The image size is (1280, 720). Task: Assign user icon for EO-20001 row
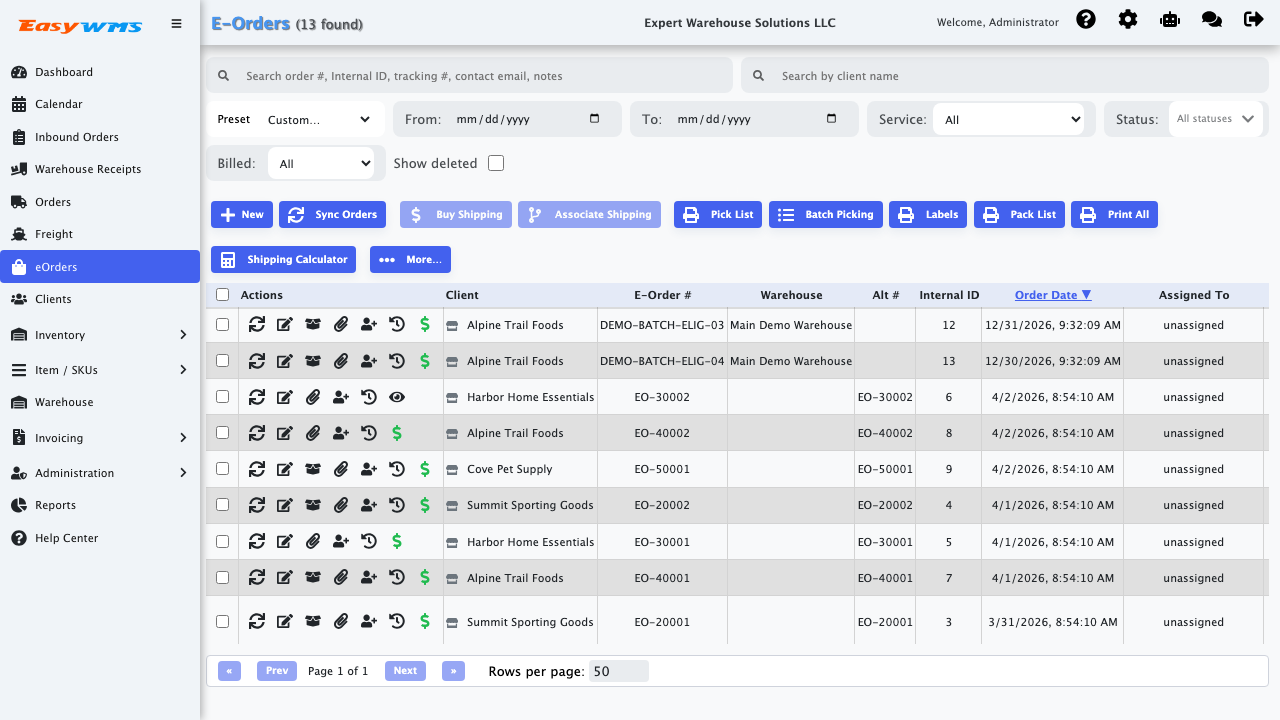(x=369, y=622)
